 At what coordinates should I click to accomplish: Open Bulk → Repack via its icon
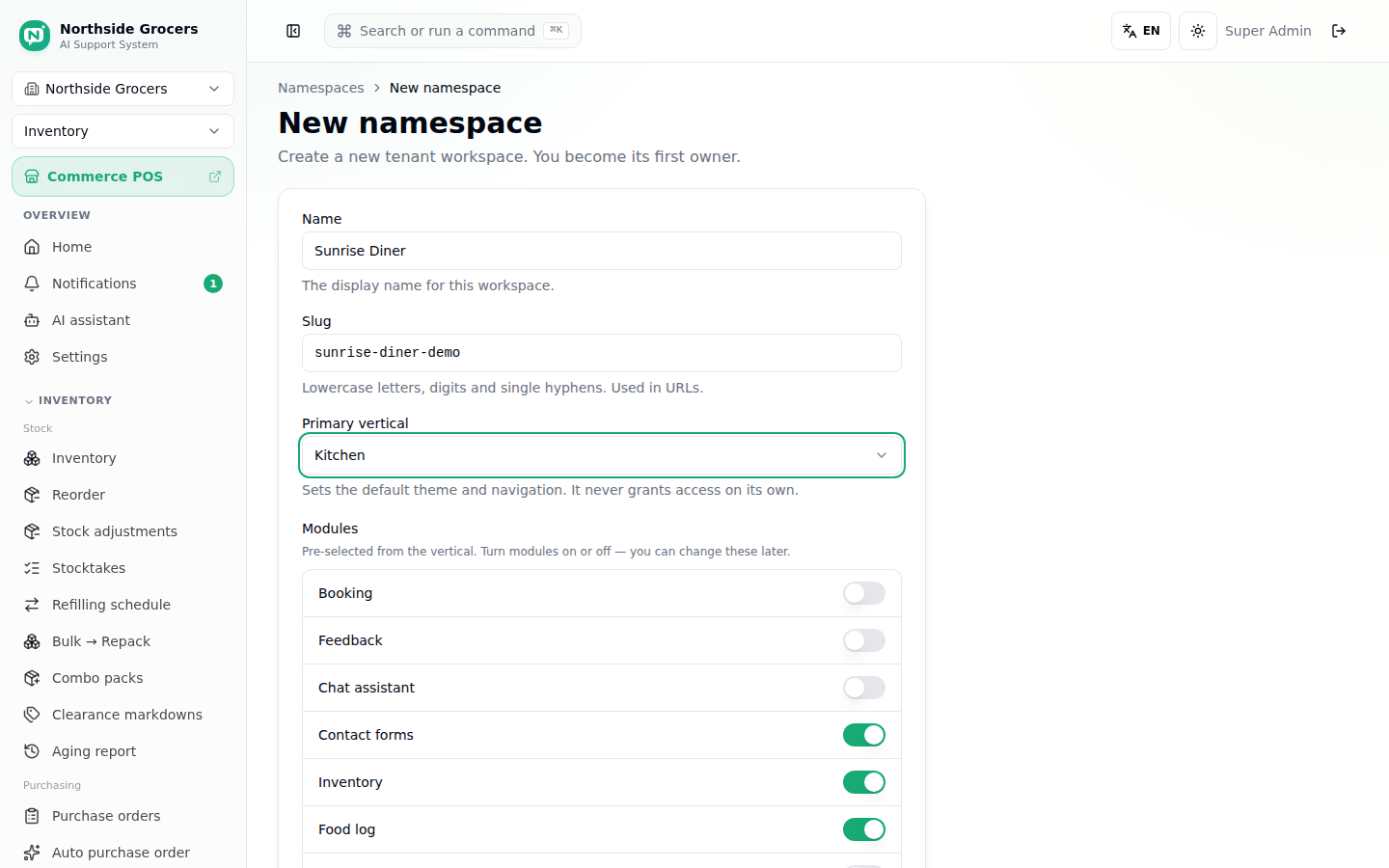pyautogui.click(x=32, y=641)
